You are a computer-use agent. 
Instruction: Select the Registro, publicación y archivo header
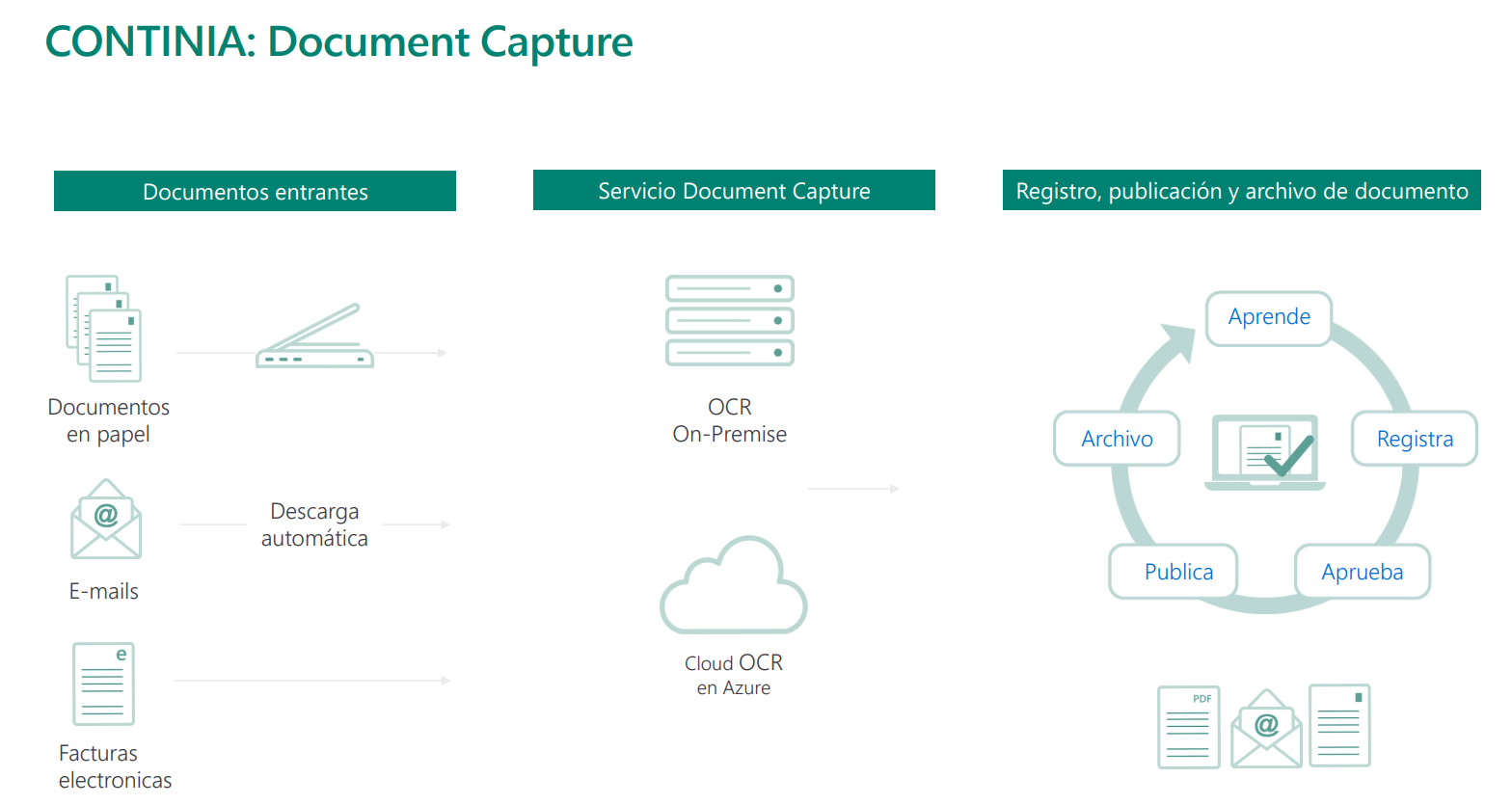point(1242,190)
